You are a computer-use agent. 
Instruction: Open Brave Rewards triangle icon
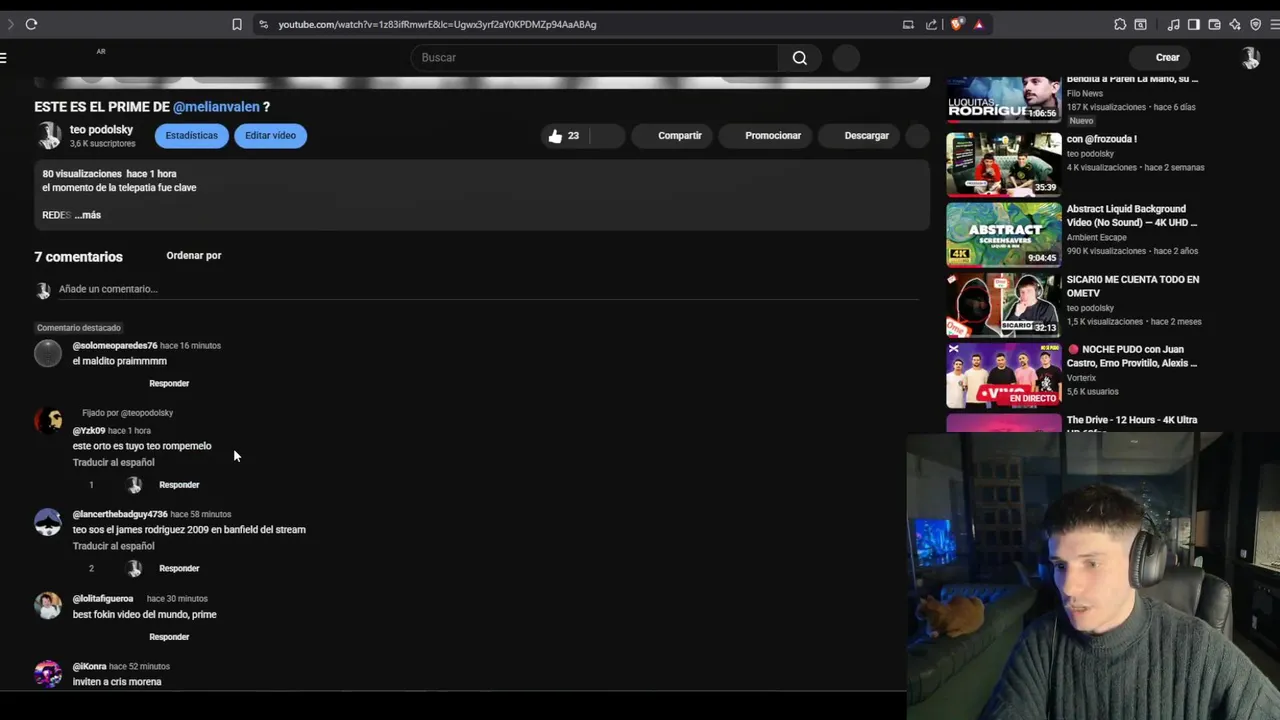(x=979, y=24)
